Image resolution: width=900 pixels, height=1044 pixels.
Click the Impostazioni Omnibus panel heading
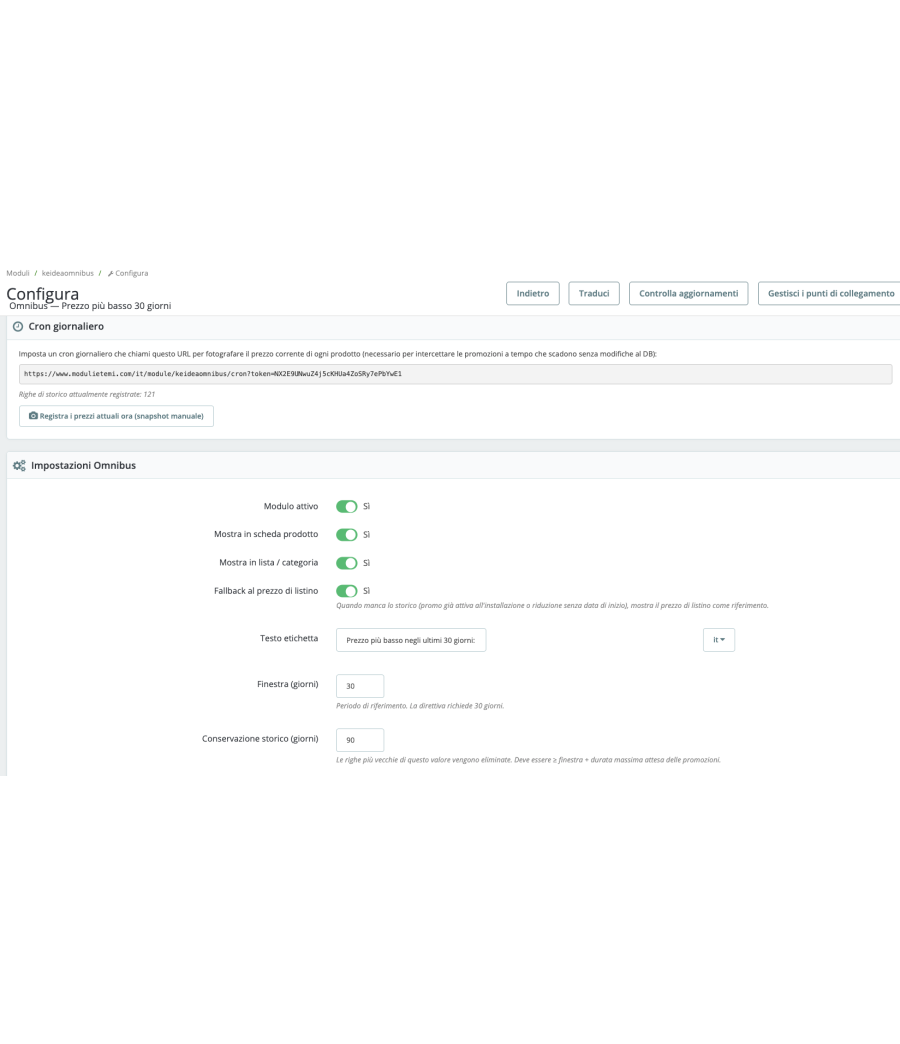pyautogui.click(x=83, y=465)
